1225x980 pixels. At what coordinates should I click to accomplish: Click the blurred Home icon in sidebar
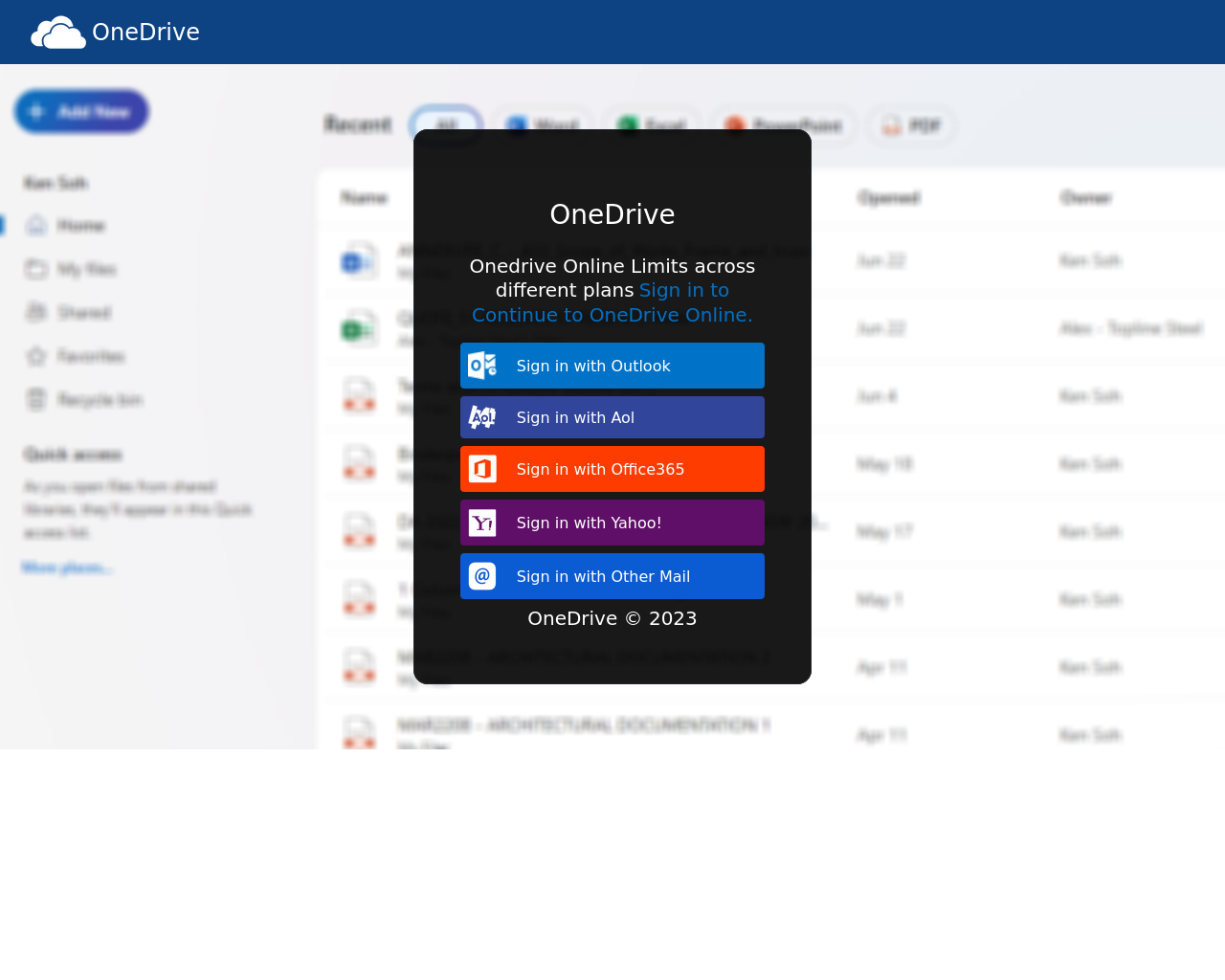pos(36,226)
